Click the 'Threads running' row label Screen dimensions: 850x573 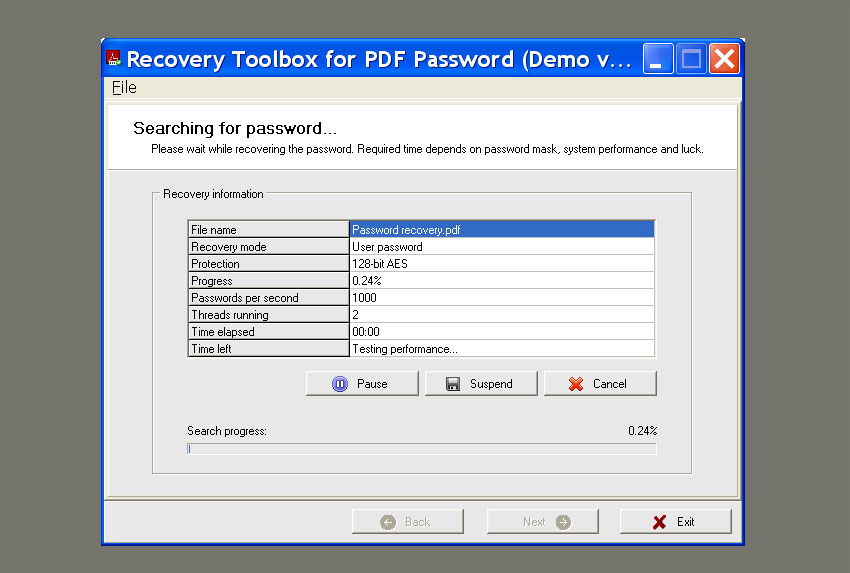tap(268, 314)
